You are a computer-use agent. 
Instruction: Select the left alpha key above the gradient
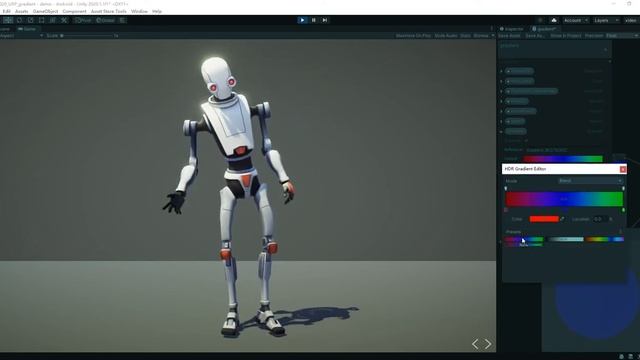506,189
